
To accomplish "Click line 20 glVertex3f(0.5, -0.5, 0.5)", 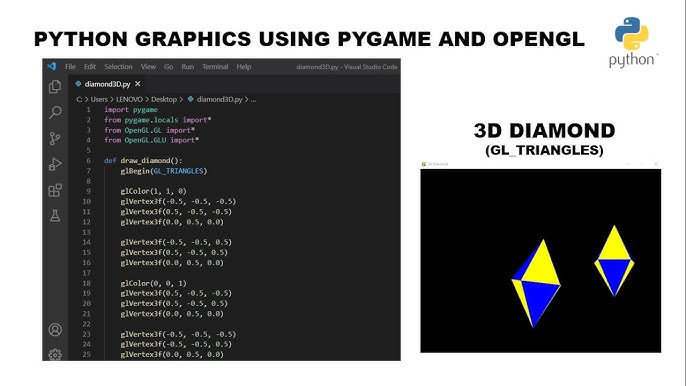I will (174, 303).
